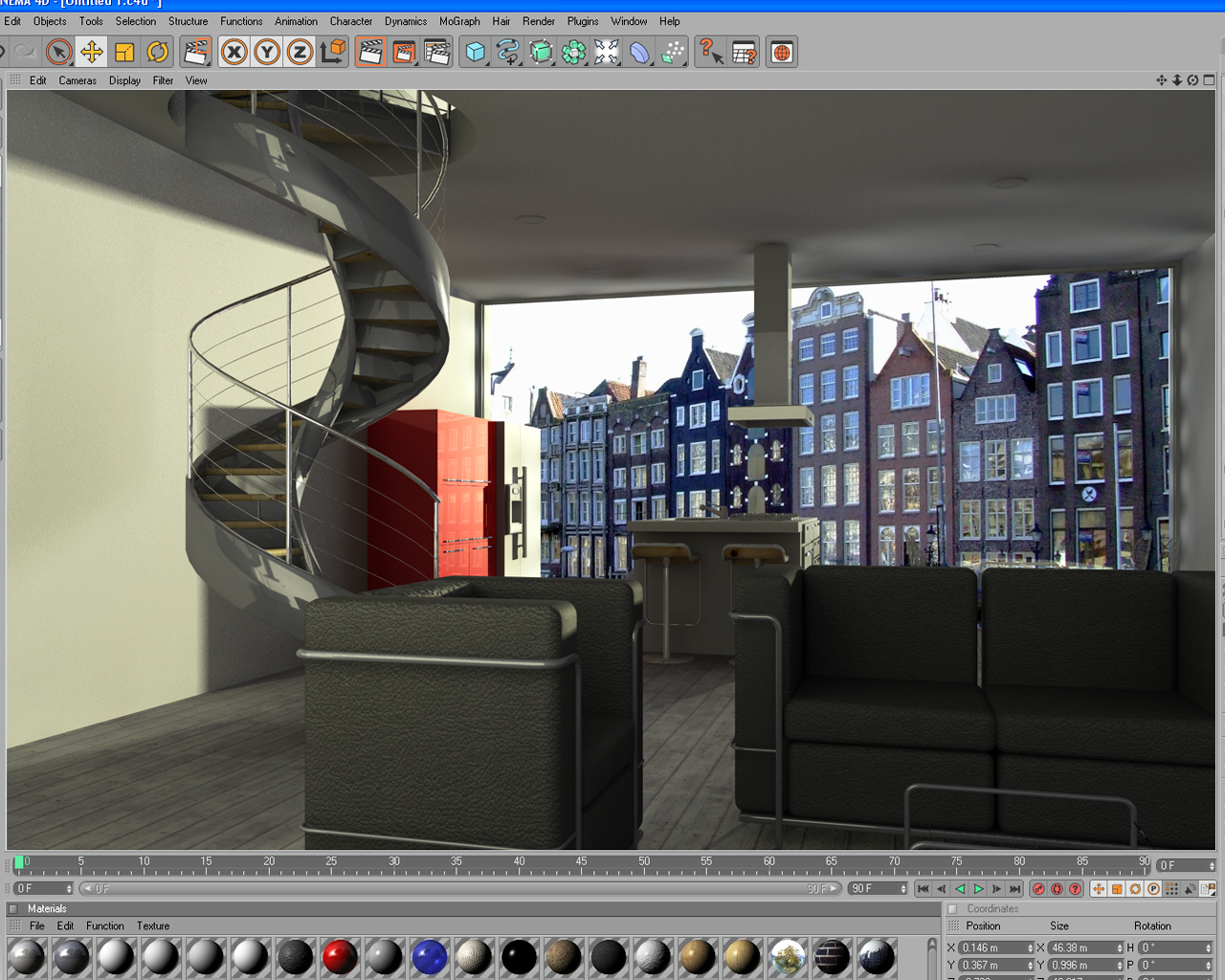Click the four-arrows scene objects icon
1225x980 pixels.
[x=607, y=52]
